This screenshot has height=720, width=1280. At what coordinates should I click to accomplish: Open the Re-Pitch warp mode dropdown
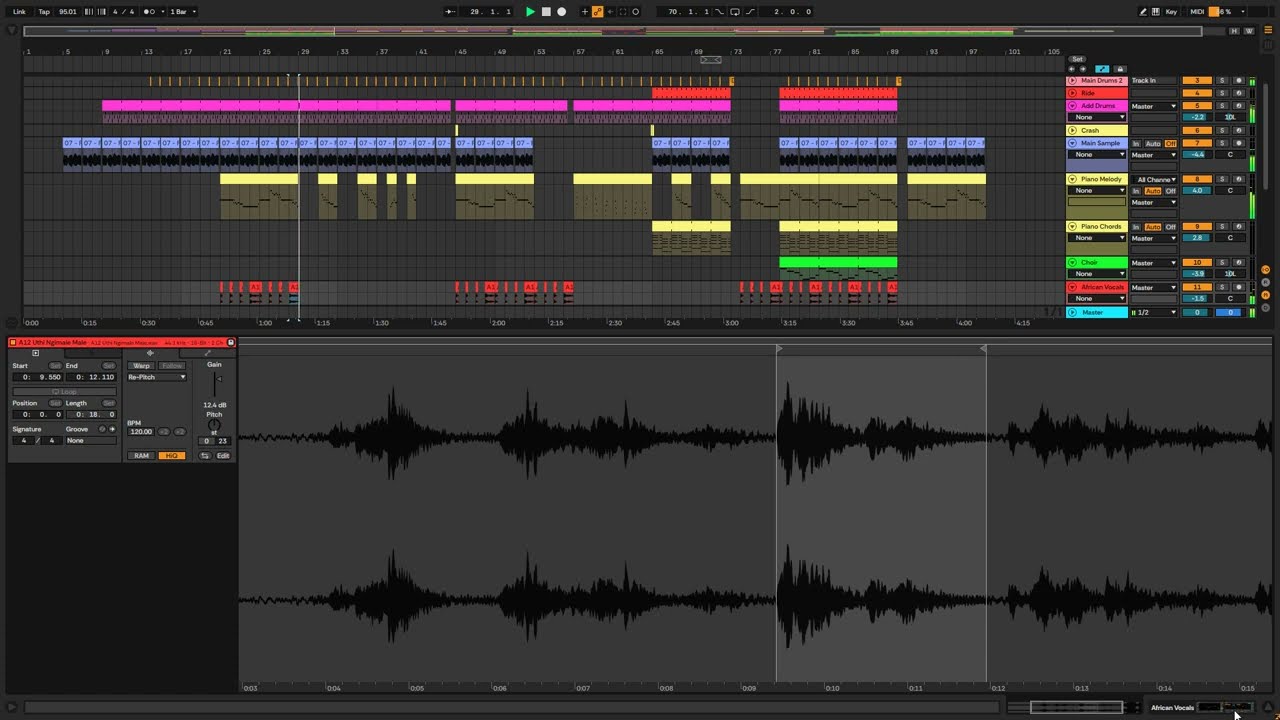tap(157, 377)
